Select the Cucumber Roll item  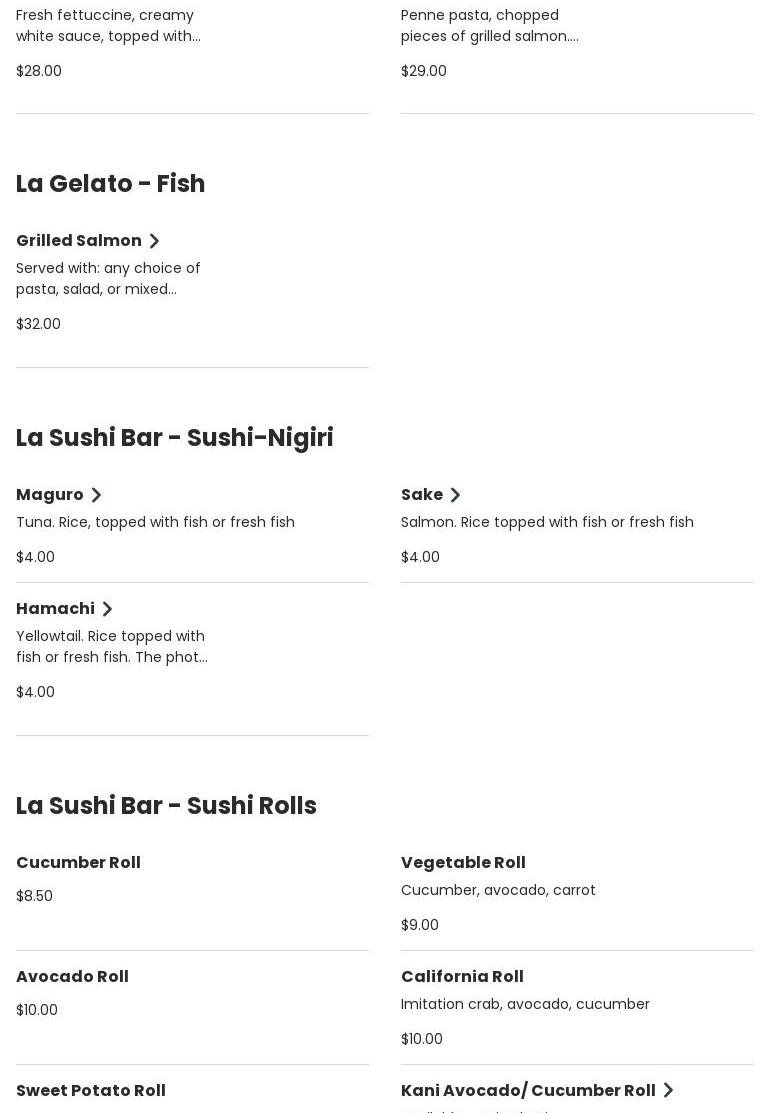(x=78, y=863)
